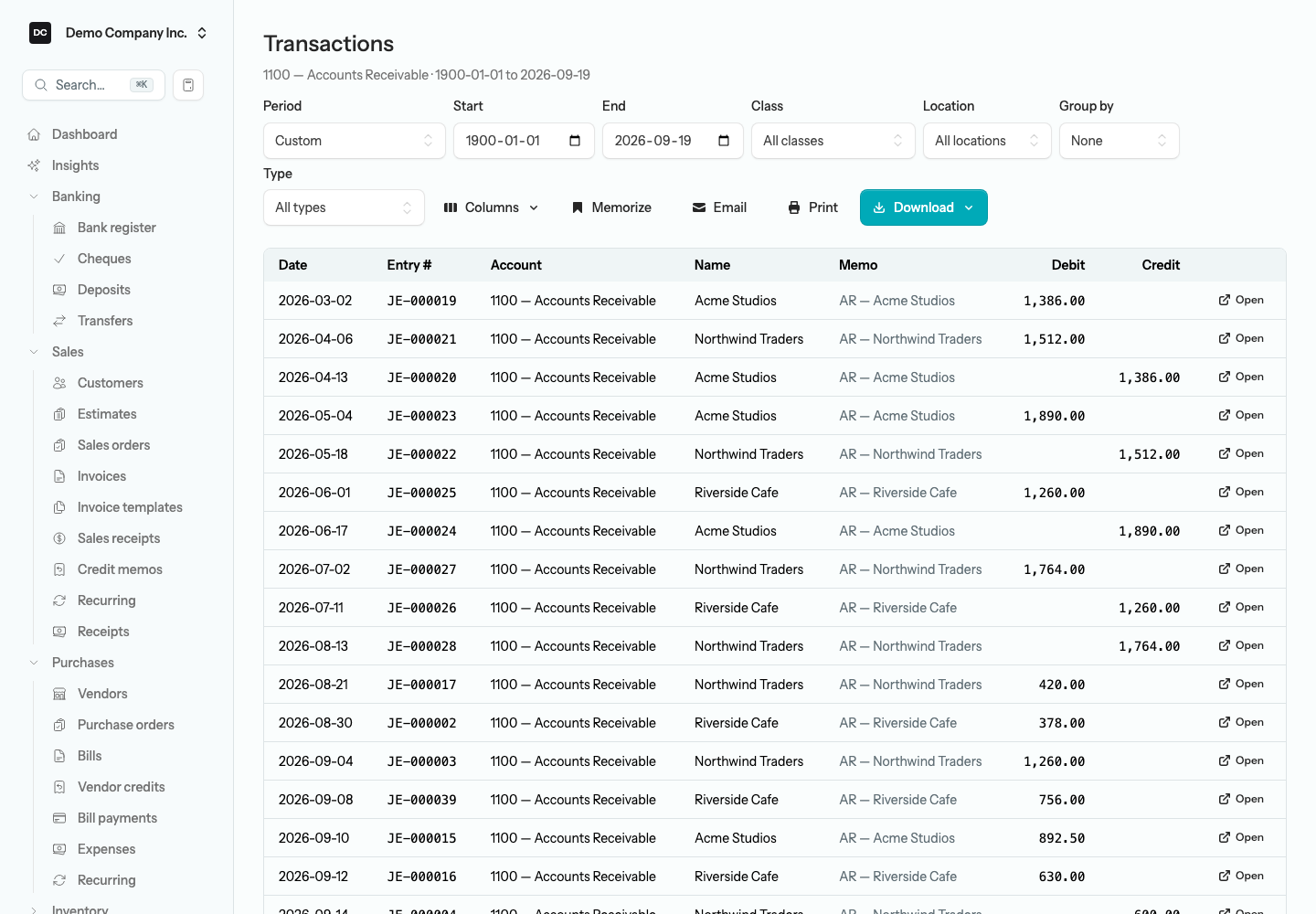Open the Period dropdown set to Custom
Viewport: 1316px width, 914px height.
[355, 141]
